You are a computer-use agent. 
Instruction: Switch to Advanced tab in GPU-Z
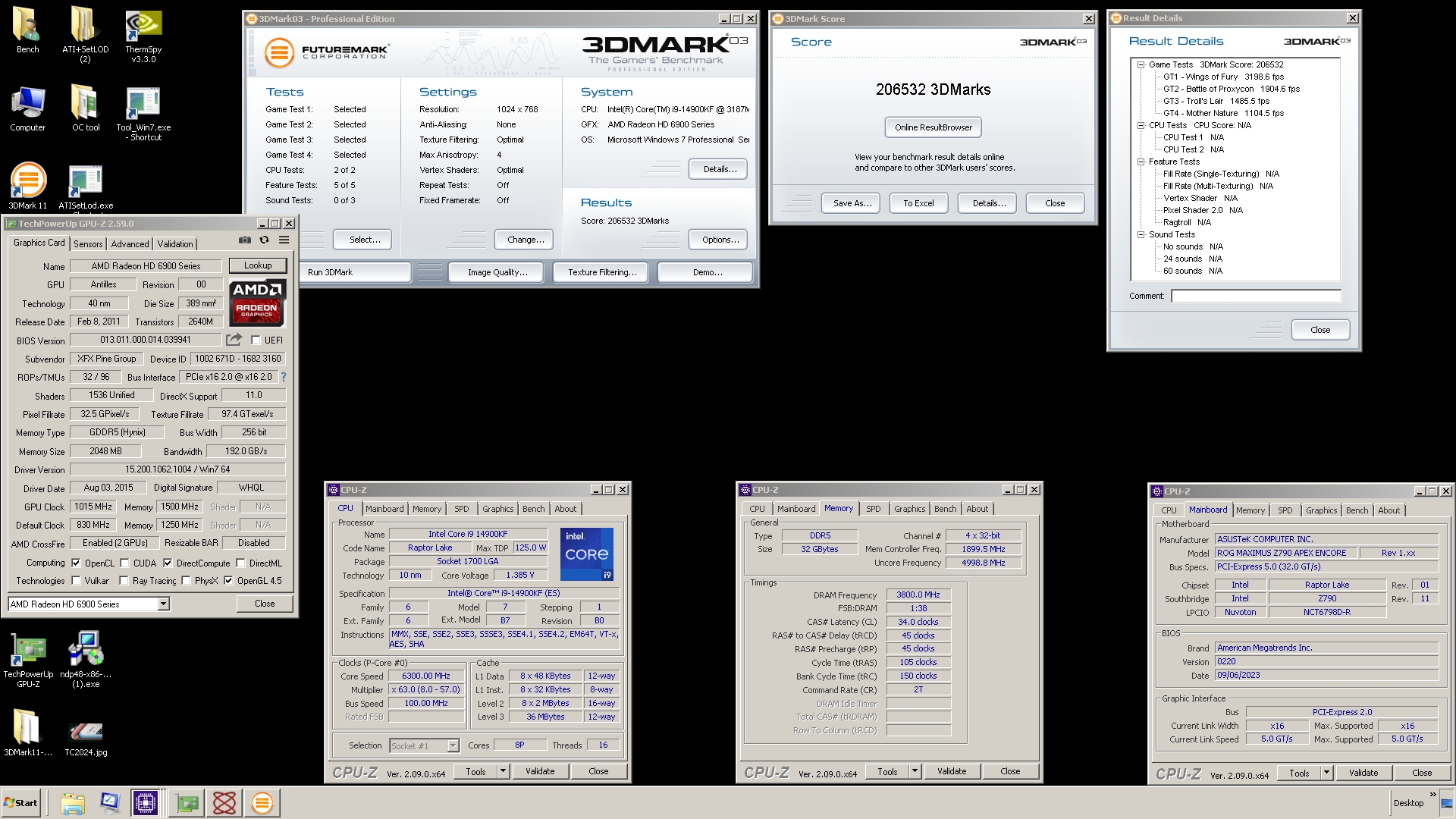(130, 244)
